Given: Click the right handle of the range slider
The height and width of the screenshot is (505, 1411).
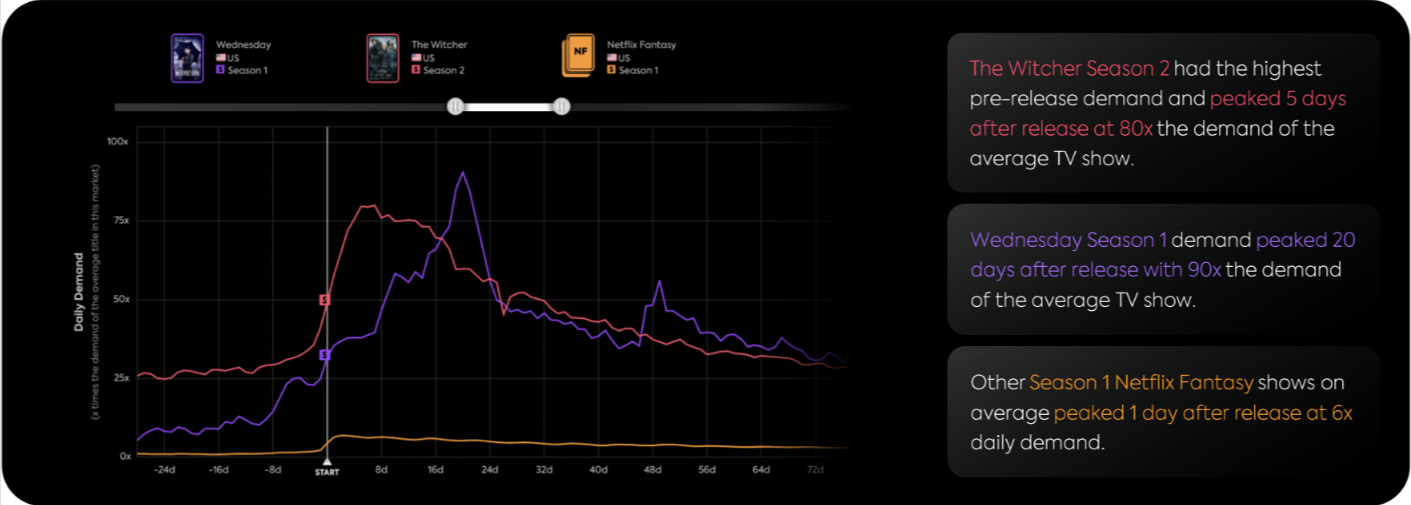Looking at the screenshot, I should click(x=562, y=106).
